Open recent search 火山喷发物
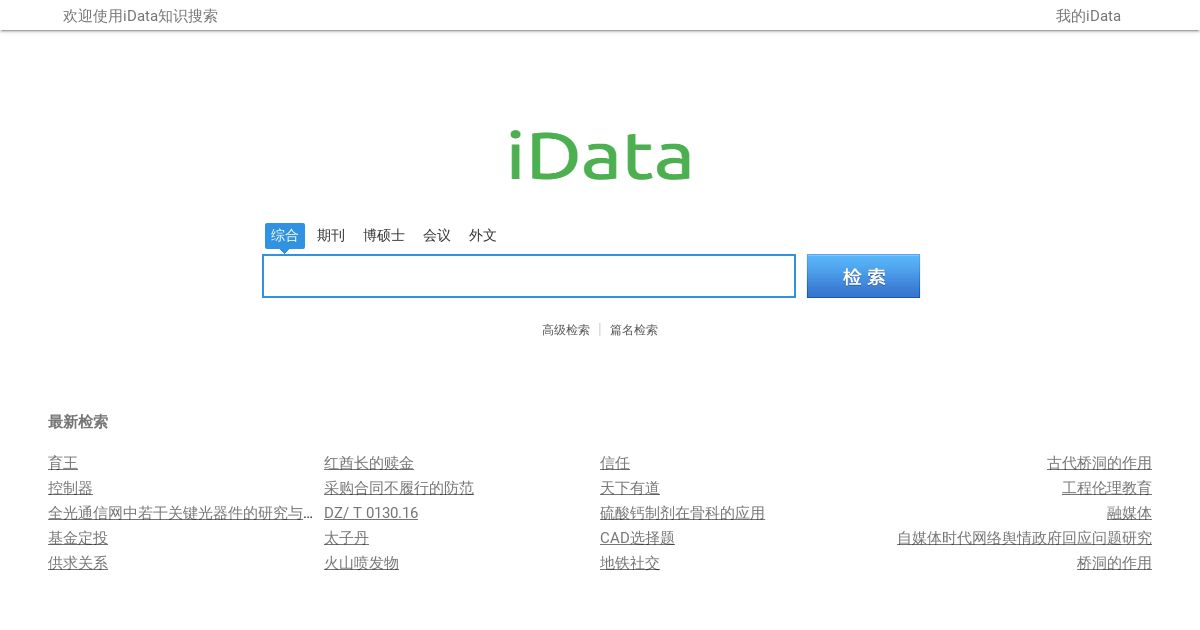 pos(361,563)
